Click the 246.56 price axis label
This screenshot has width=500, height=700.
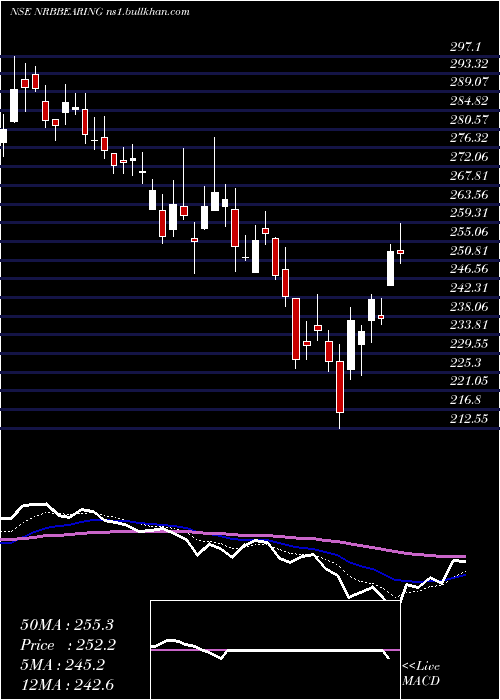point(469,269)
